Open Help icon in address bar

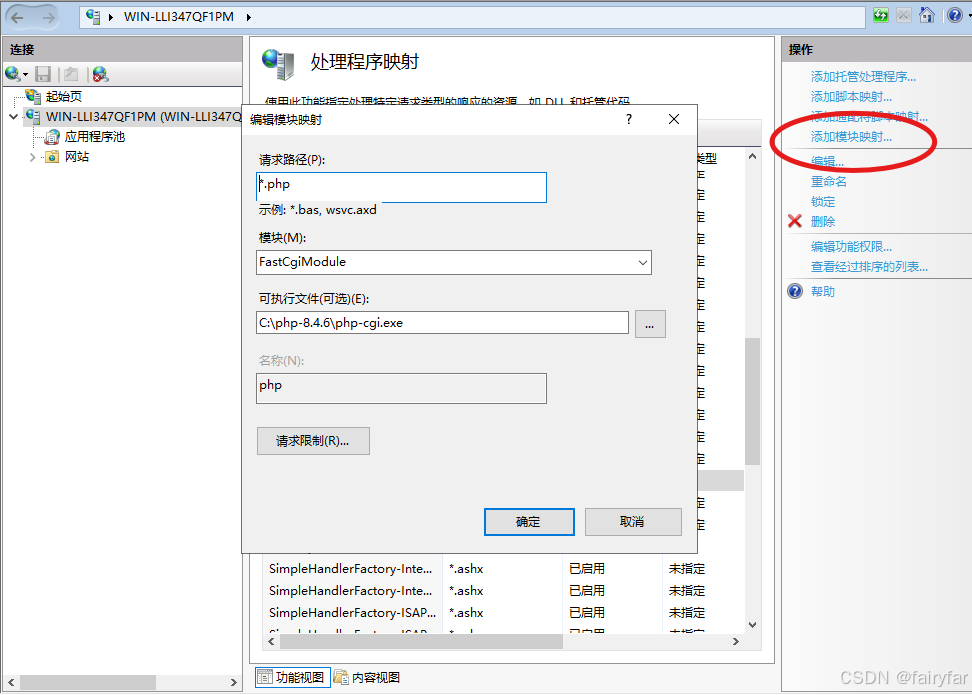955,15
